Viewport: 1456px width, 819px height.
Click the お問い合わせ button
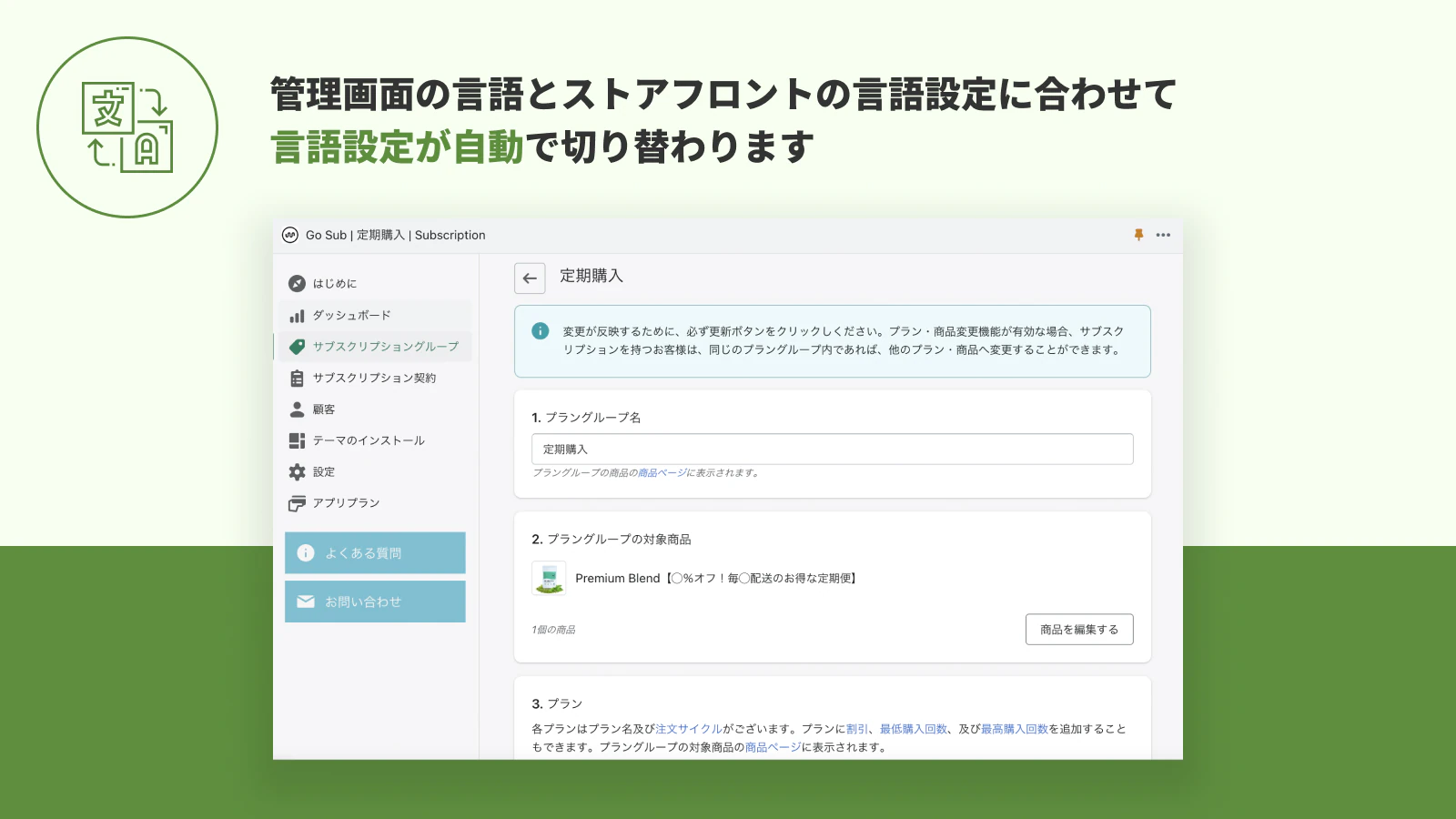coord(375,602)
